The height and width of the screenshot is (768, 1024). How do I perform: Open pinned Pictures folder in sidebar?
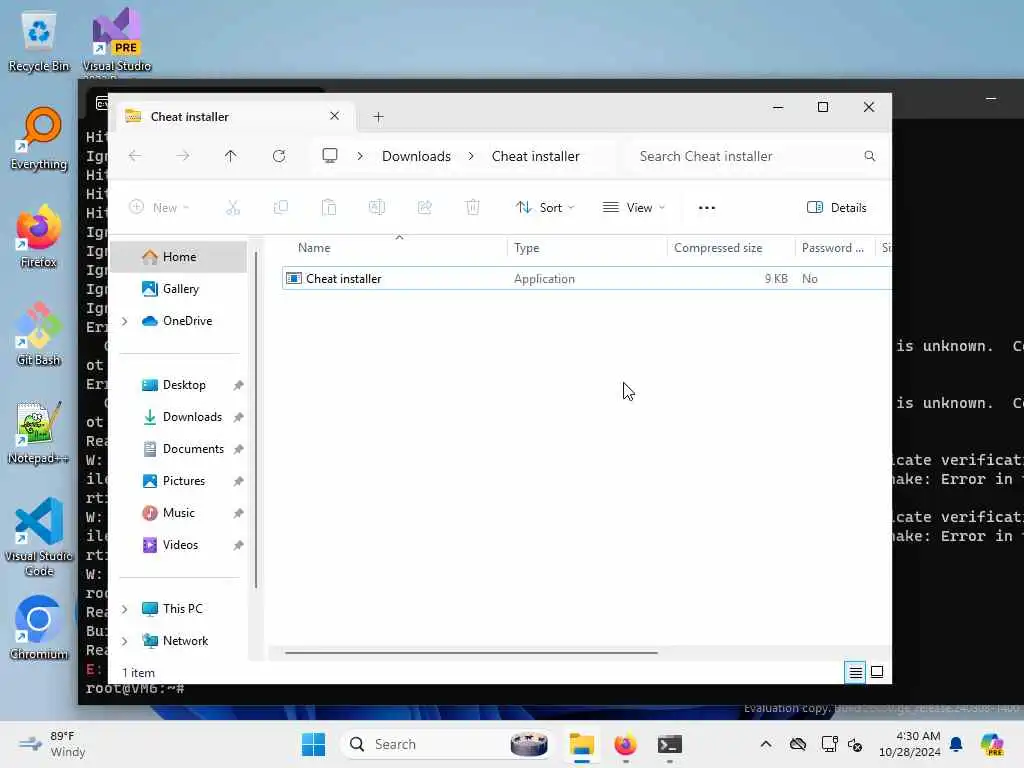click(184, 481)
